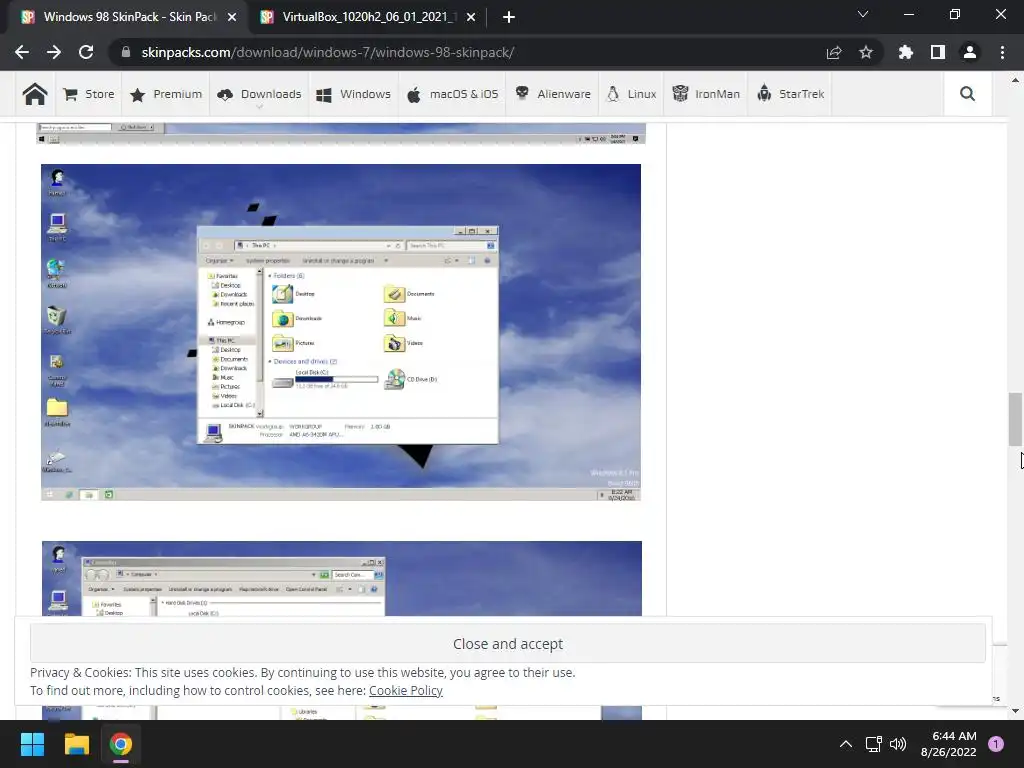Image resolution: width=1024 pixels, height=768 pixels.
Task: View site security lock information
Action: 126,52
